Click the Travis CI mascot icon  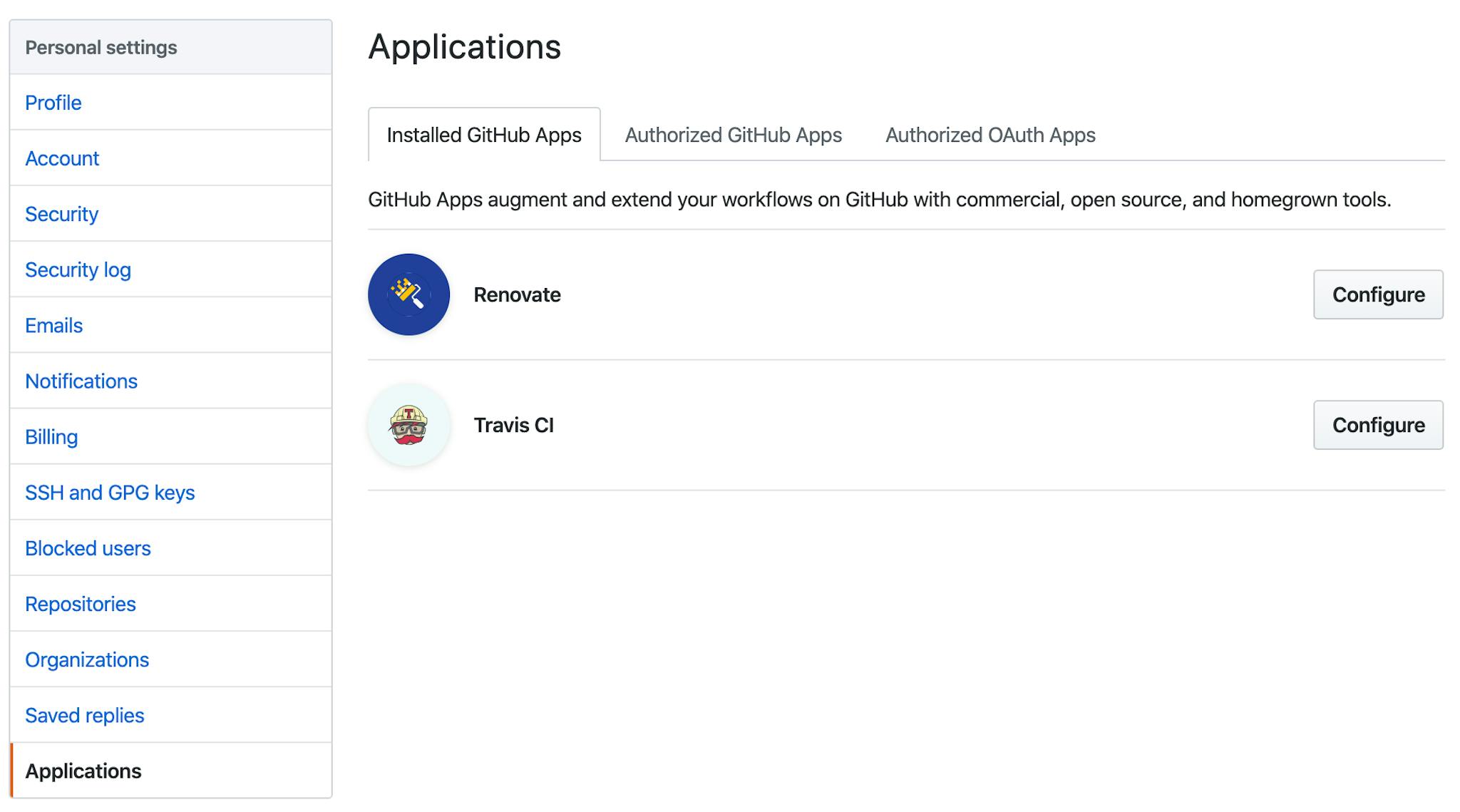tap(408, 425)
